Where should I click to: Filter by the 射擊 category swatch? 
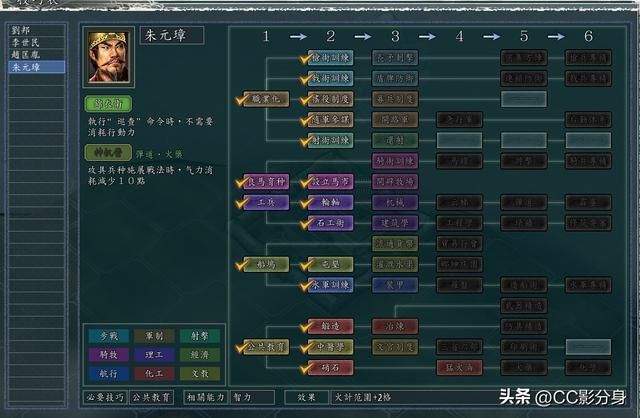pyautogui.click(x=200, y=336)
